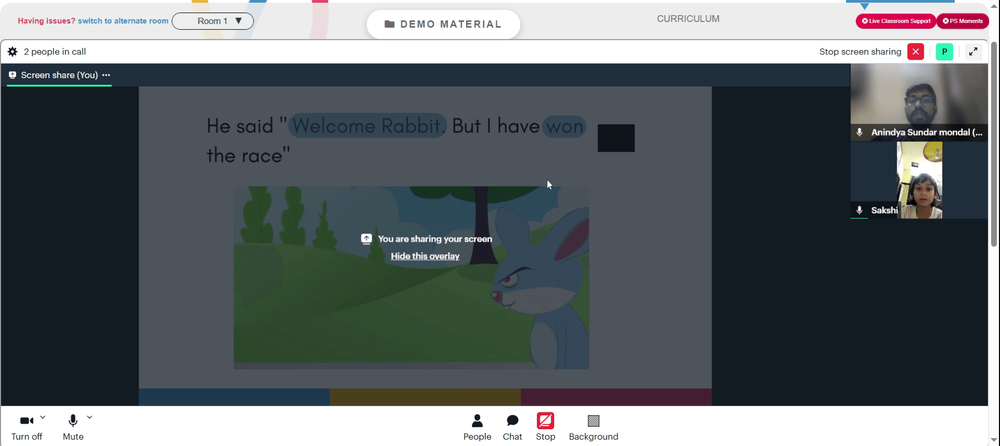Viewport: 1000px width, 446px height.
Task: Open Screen share options ellipsis
Action: [x=106, y=75]
